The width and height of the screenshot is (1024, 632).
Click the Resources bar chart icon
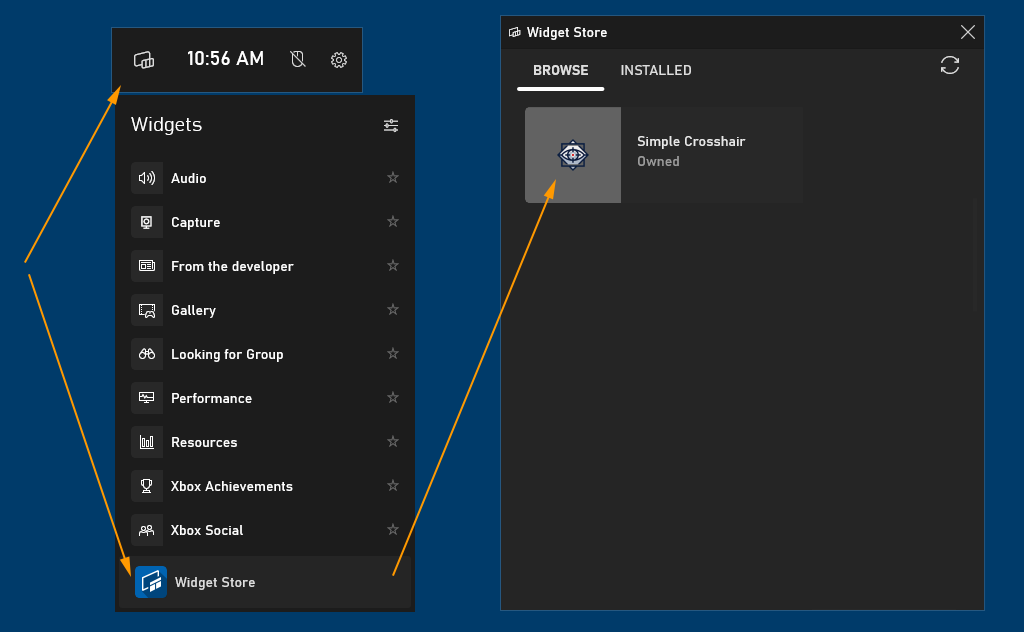147,442
